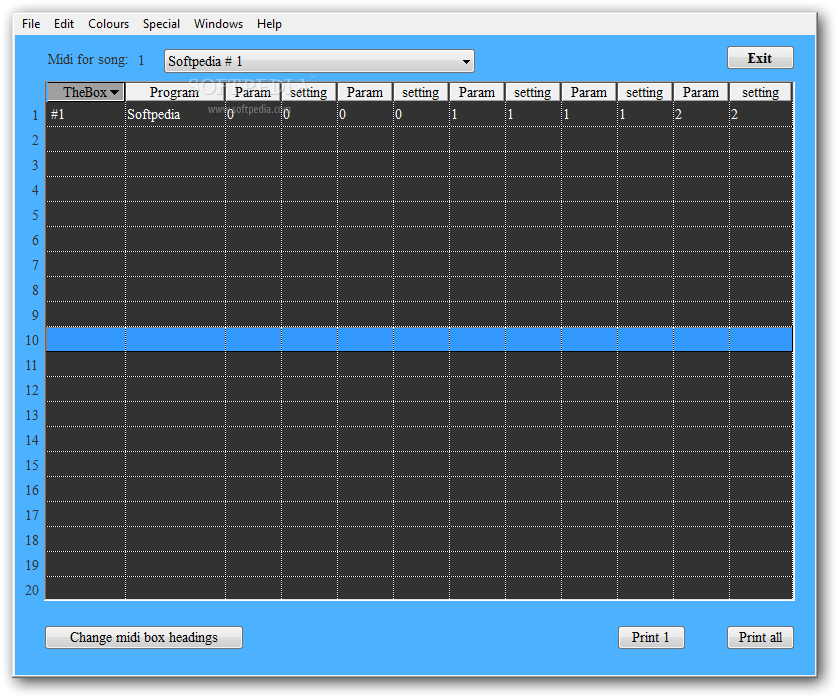Select highlighted row 10 TheBox cell
838x698 pixels.
(x=86, y=340)
